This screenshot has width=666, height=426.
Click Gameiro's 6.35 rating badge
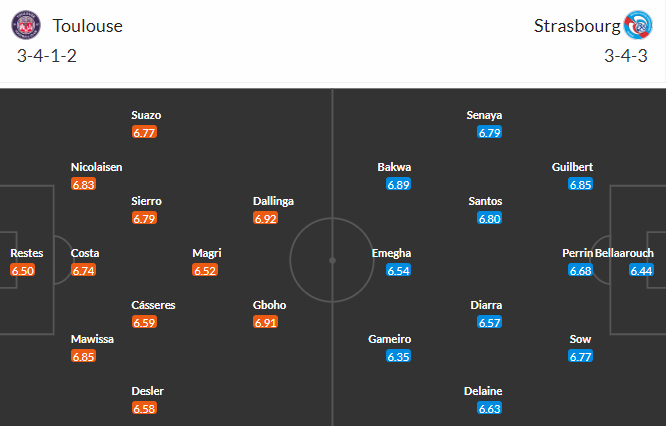pyautogui.click(x=399, y=356)
